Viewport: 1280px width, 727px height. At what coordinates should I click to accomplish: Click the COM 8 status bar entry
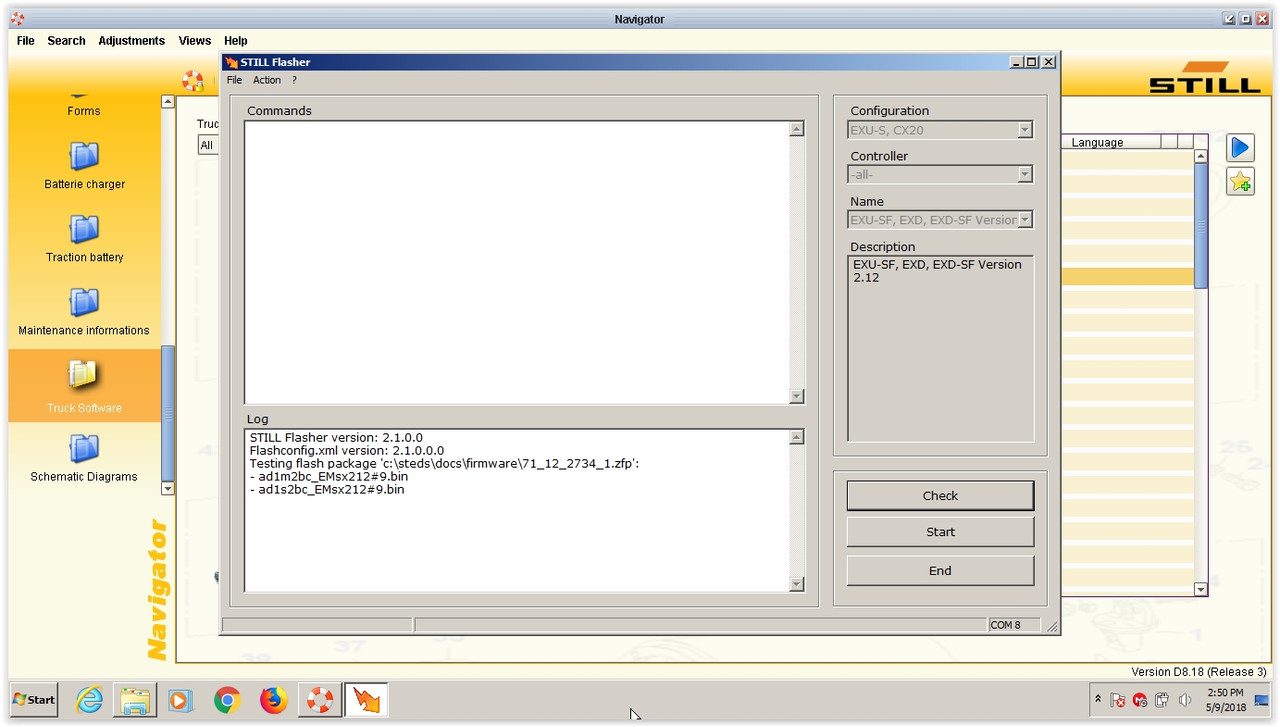click(1006, 625)
